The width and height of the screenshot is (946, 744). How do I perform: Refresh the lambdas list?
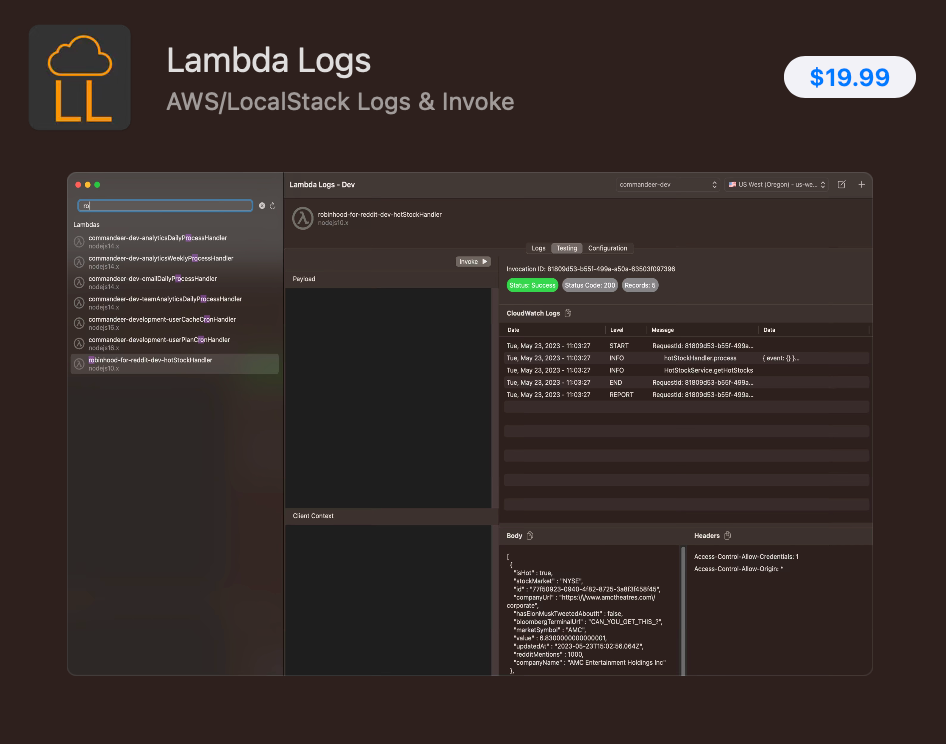[x=273, y=206]
